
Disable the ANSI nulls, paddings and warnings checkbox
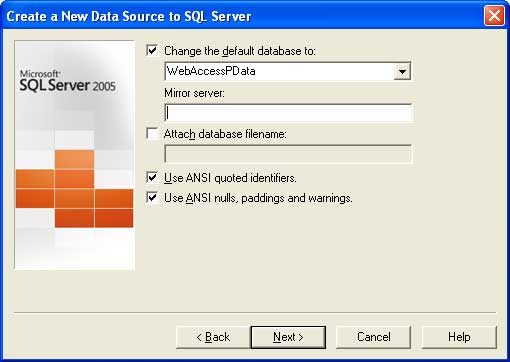click(152, 198)
